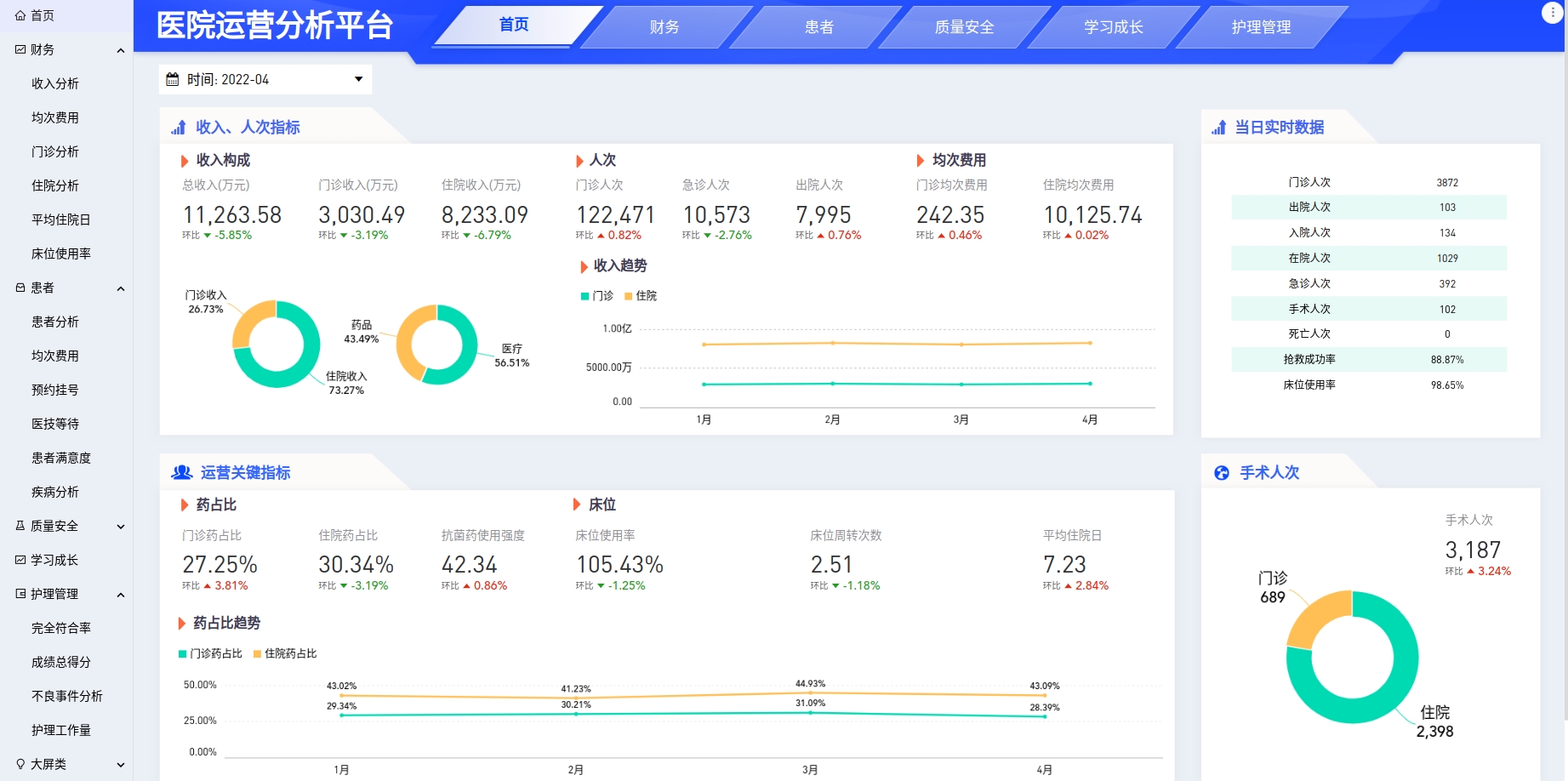The height and width of the screenshot is (781, 1568).
Task: Collapse the 财务 sidebar group chevron
Action: click(x=120, y=50)
